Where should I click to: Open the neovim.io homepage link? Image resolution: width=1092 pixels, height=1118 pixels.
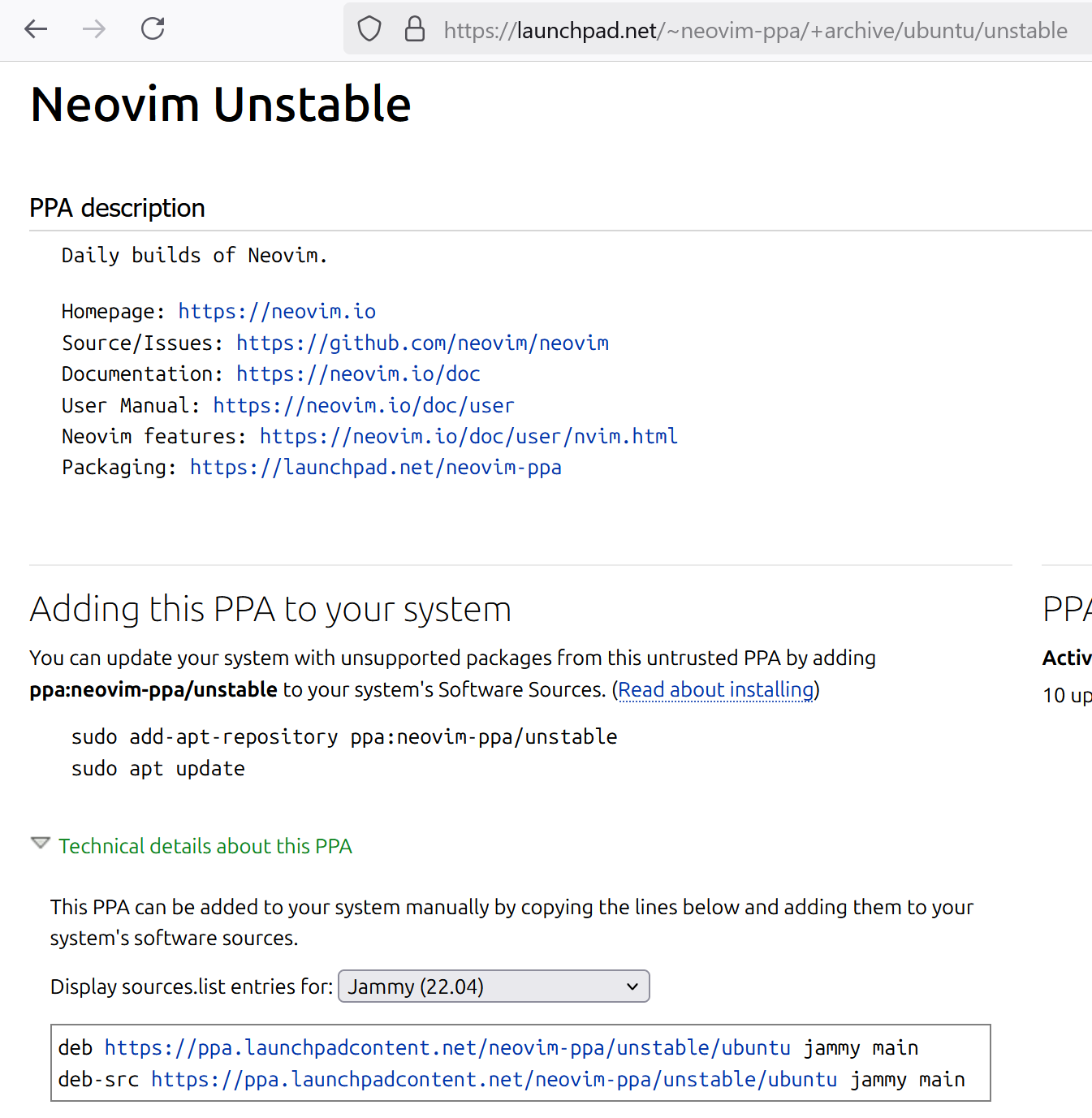277,312
